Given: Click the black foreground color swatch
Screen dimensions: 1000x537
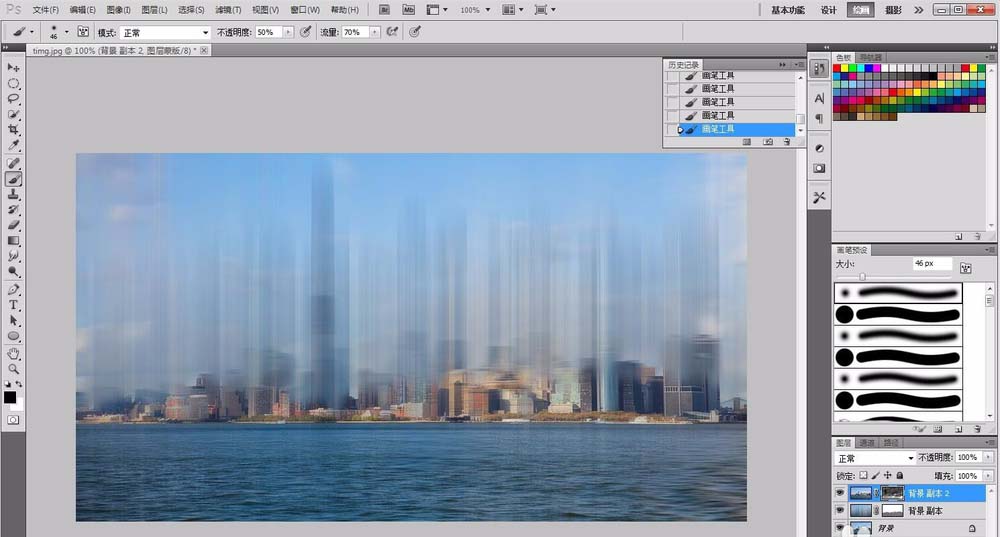Looking at the screenshot, I should tap(10, 397).
